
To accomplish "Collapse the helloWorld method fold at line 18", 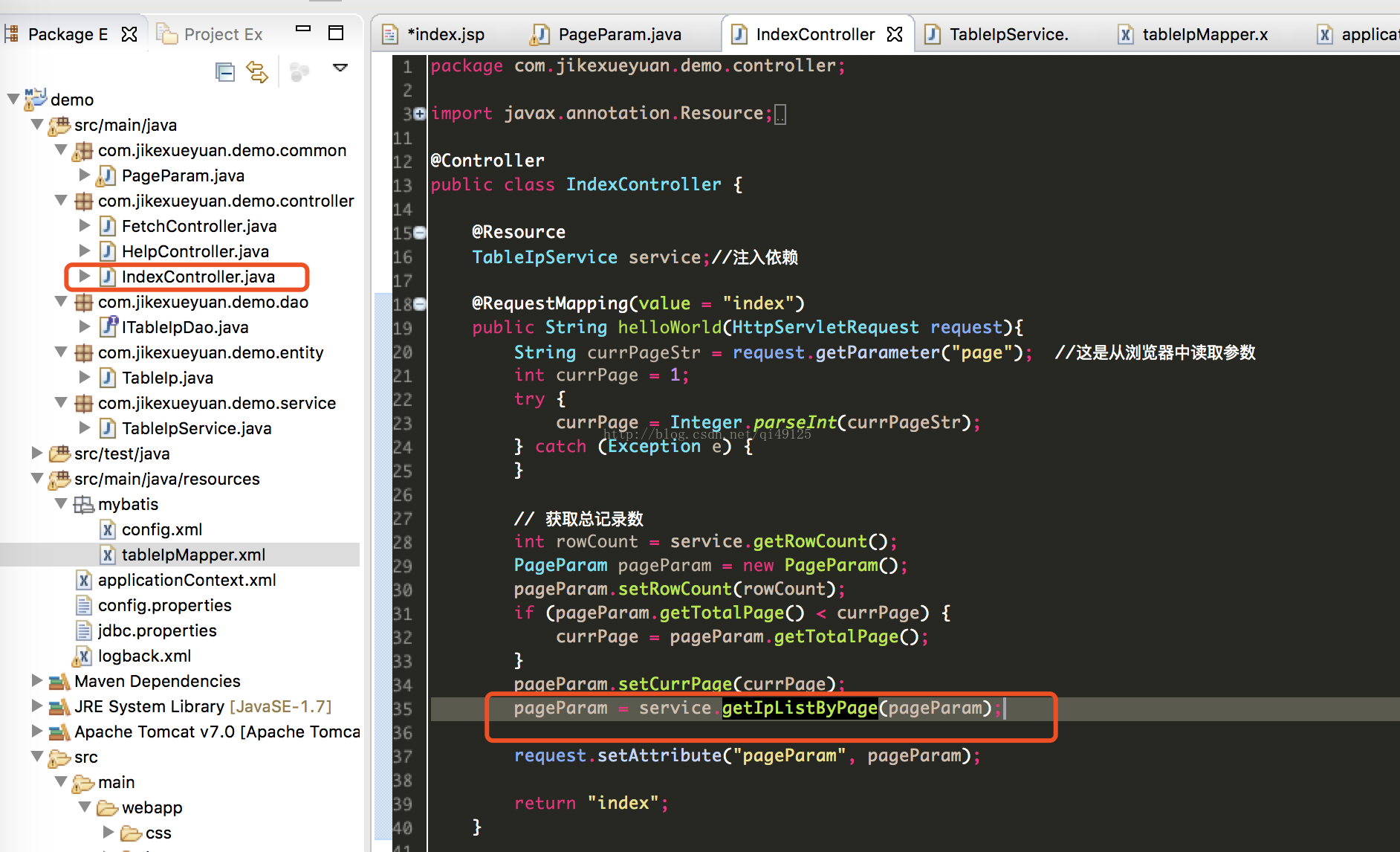I will point(420,304).
